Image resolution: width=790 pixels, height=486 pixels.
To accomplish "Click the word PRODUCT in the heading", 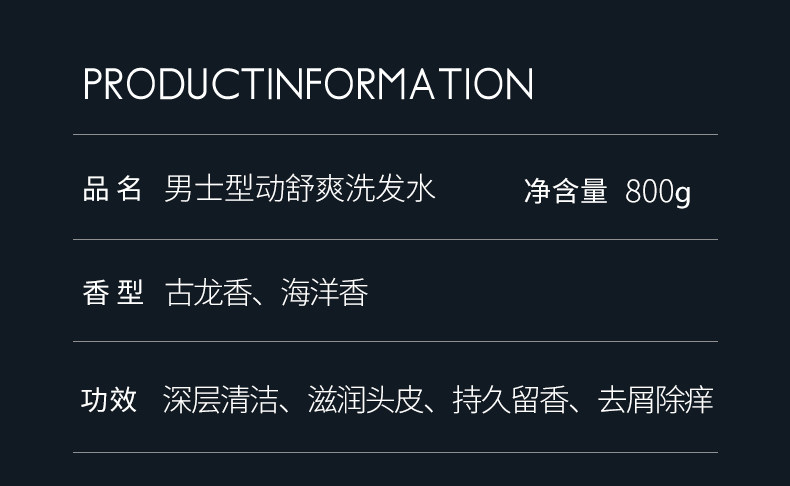I will click(177, 85).
